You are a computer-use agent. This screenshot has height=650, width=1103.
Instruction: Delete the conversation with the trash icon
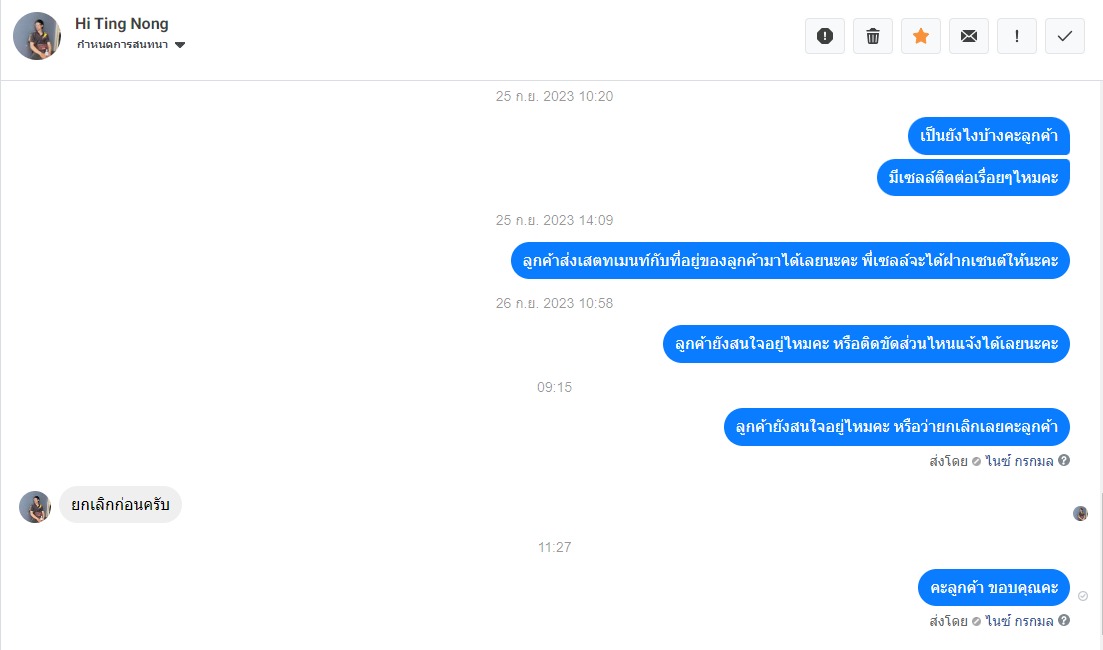point(872,36)
